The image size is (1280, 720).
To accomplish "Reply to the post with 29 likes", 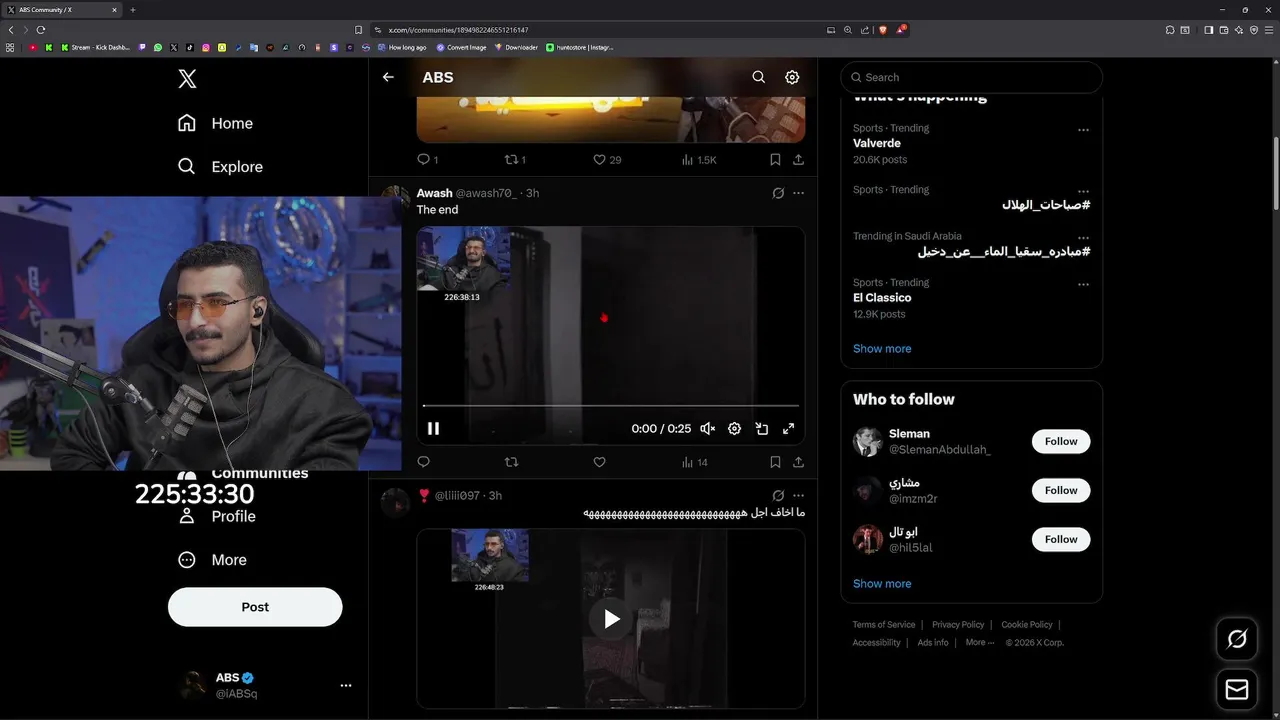I will tap(427, 160).
